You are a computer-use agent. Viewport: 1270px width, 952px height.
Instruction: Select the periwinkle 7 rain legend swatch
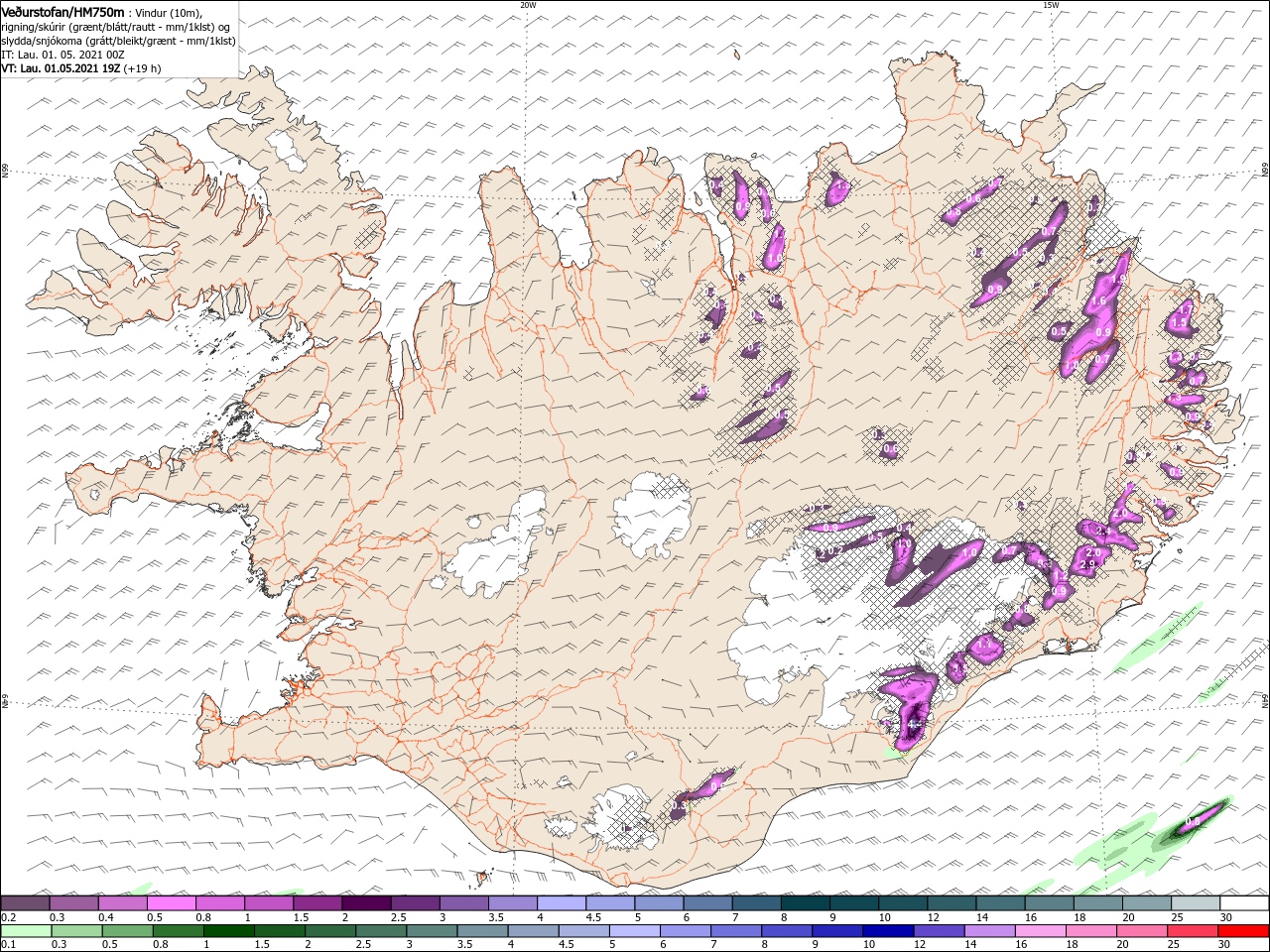click(736, 931)
